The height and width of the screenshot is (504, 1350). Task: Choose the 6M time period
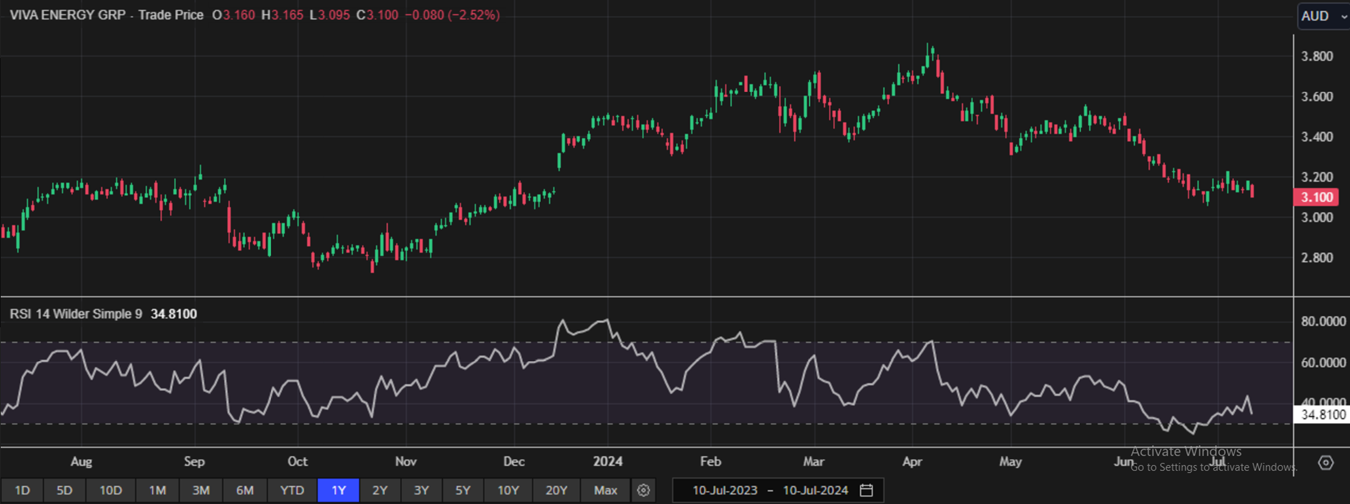tap(245, 490)
